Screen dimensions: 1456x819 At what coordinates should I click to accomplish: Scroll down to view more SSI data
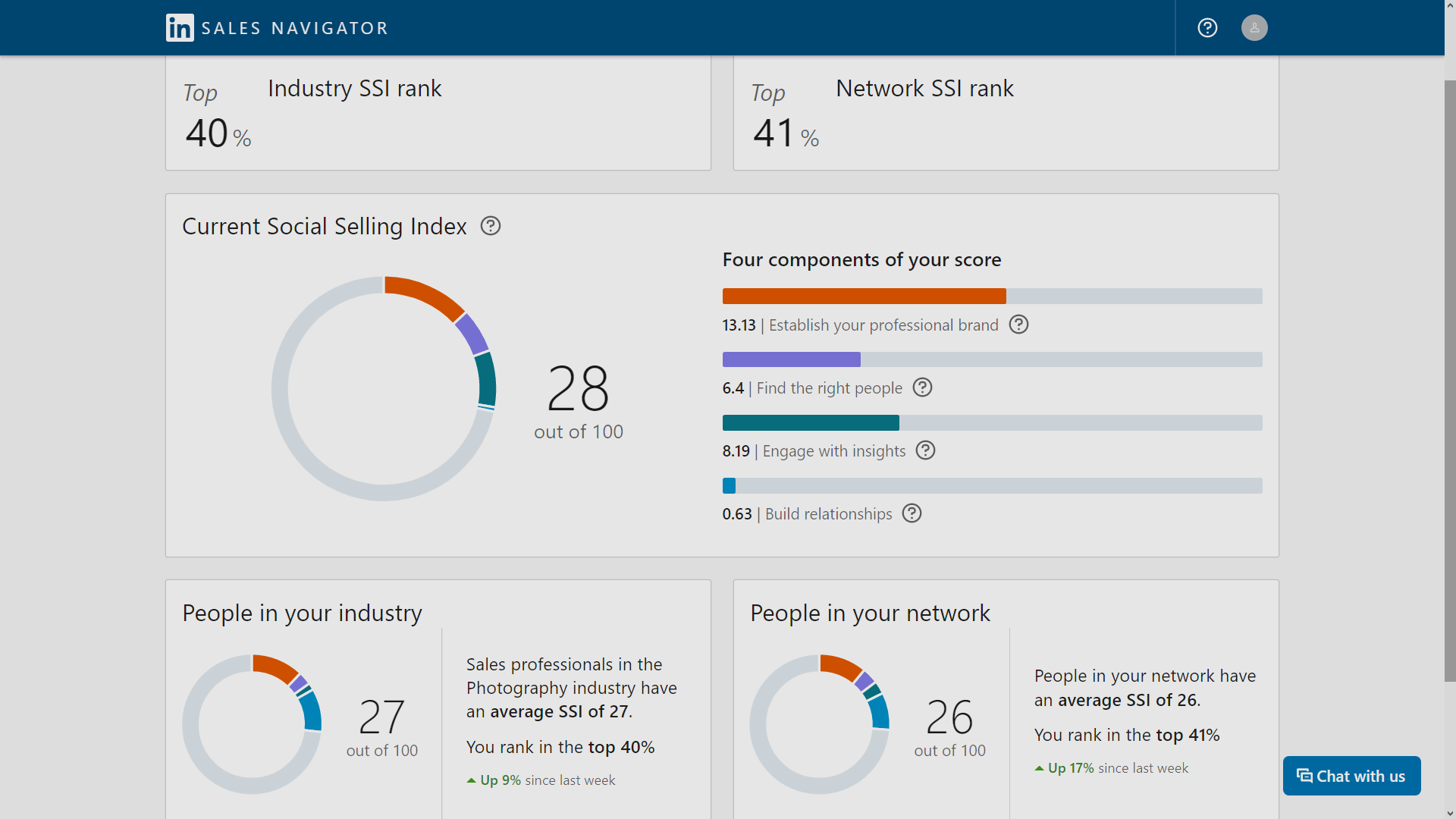click(1447, 811)
